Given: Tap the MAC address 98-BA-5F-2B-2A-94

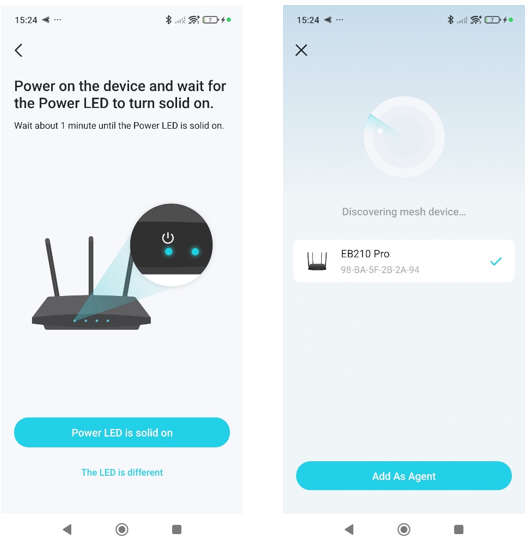Looking at the screenshot, I should coord(380,270).
